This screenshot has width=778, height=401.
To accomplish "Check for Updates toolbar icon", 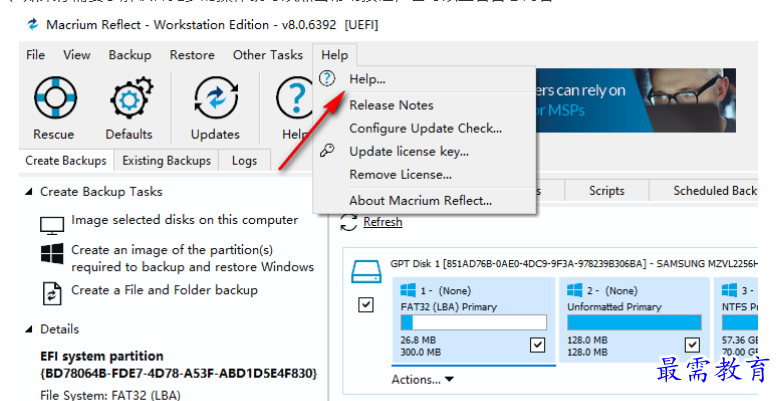I will 216,98.
